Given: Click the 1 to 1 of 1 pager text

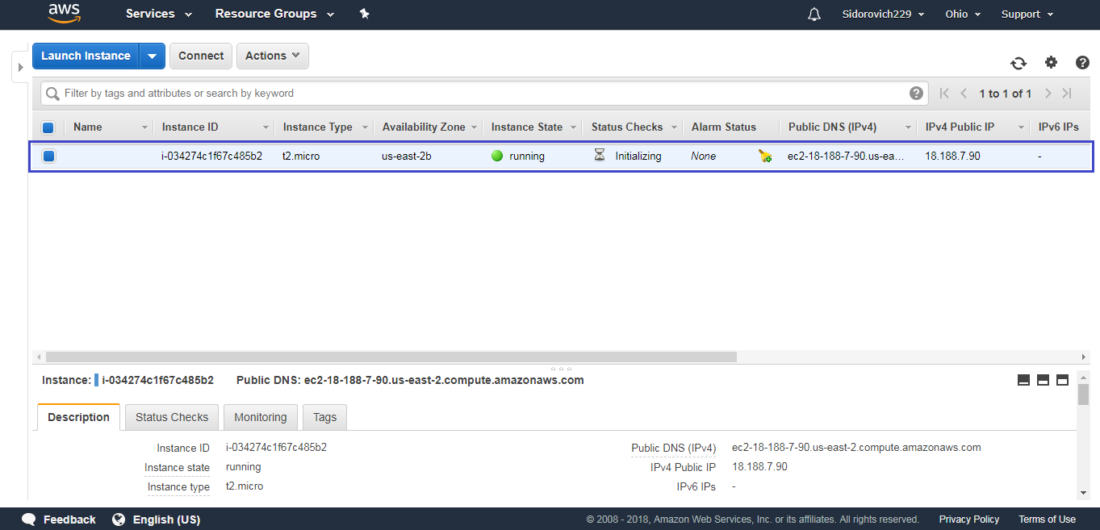Looking at the screenshot, I should click(1005, 93).
